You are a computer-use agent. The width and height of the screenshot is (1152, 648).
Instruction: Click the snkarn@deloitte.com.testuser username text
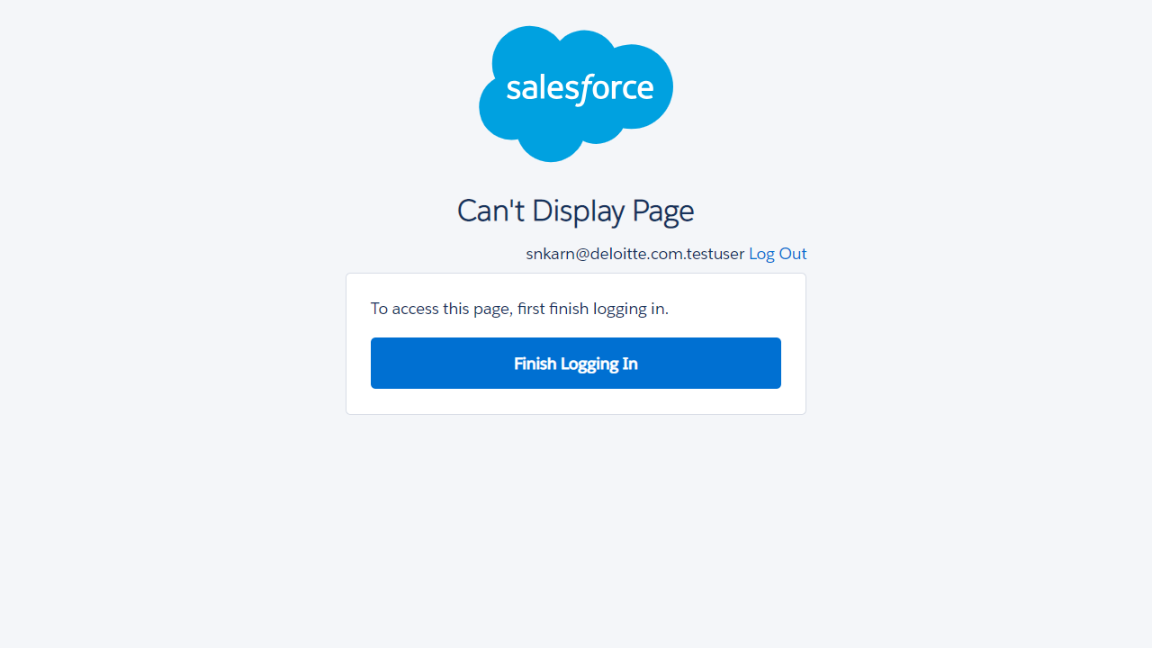pos(635,254)
